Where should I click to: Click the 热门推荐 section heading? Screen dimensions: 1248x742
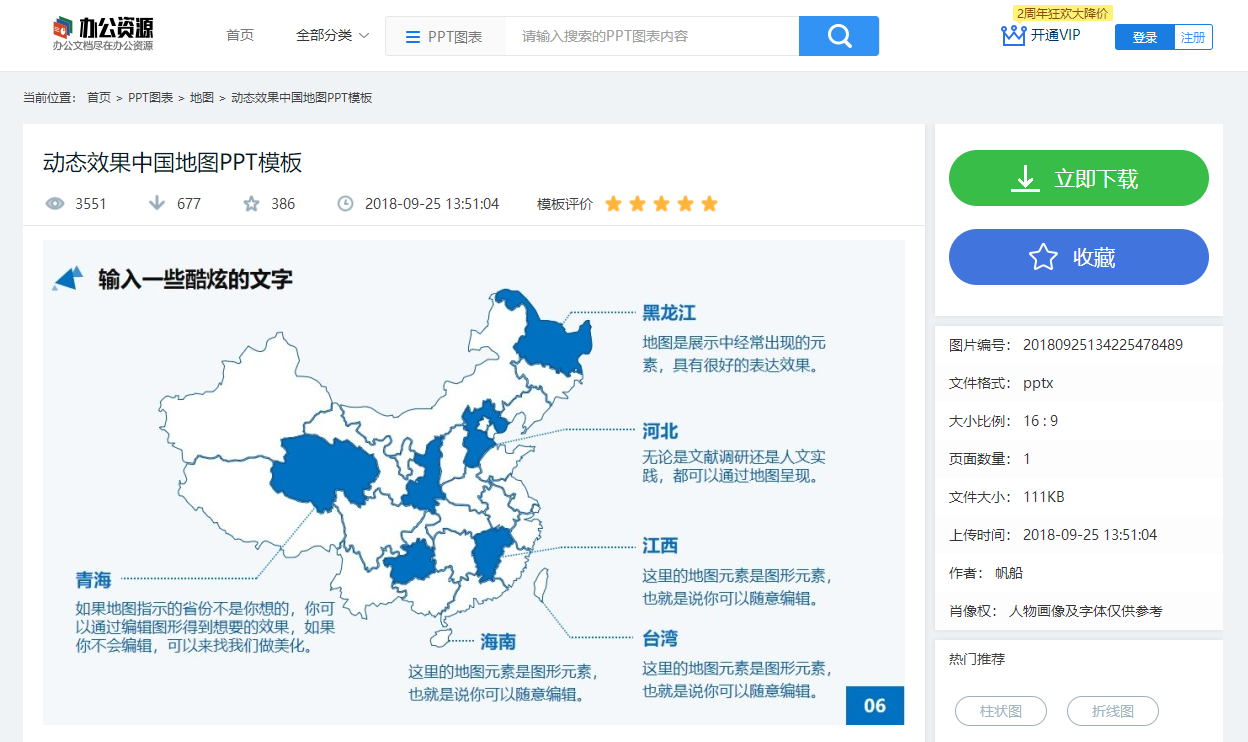click(977, 659)
